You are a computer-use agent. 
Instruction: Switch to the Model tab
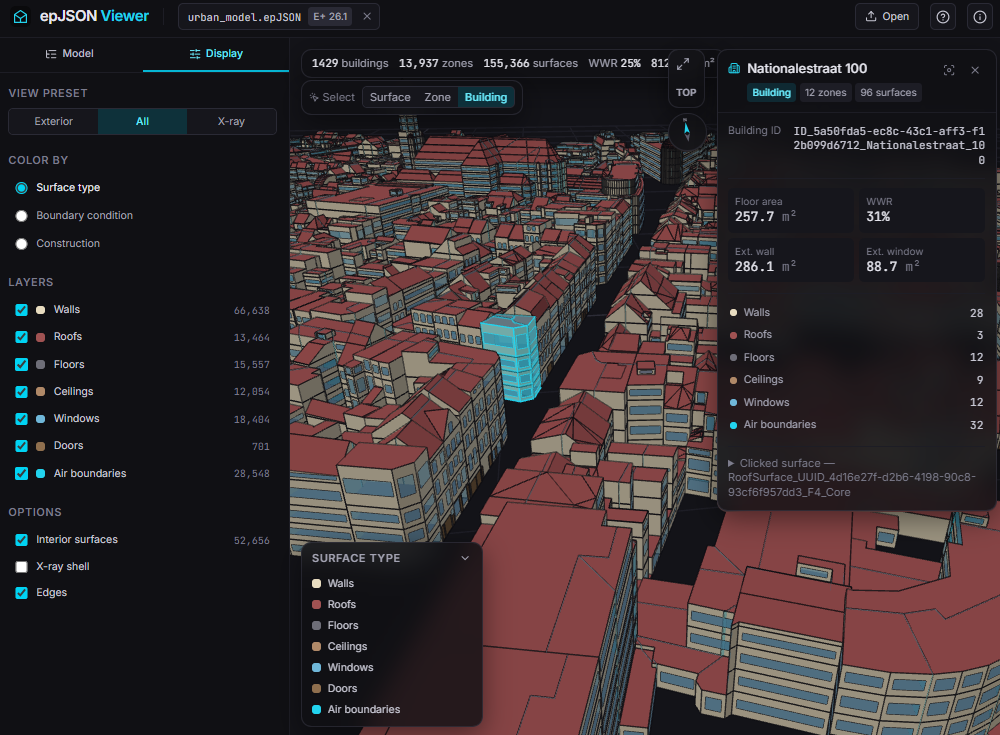[70, 54]
